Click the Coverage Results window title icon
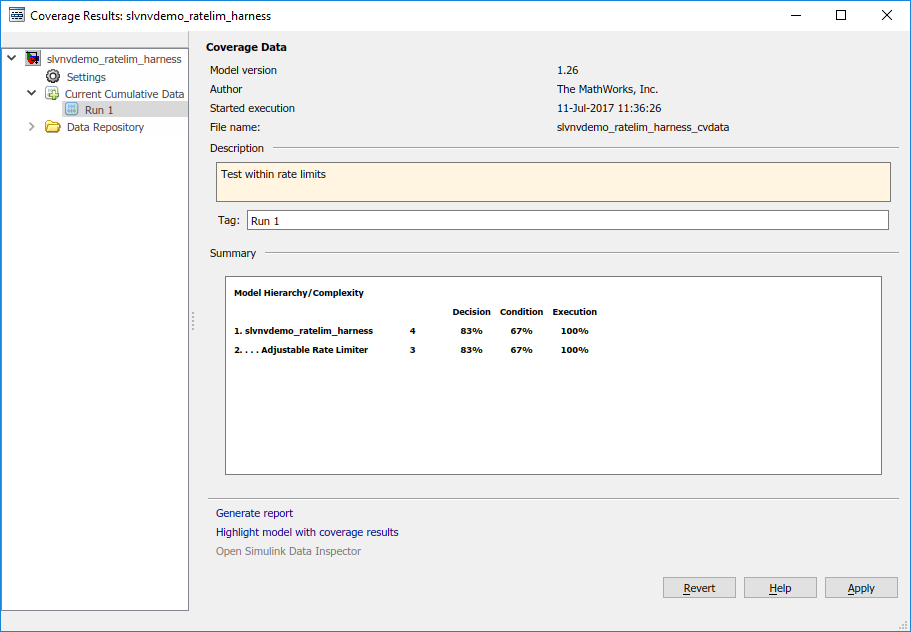Image resolution: width=911 pixels, height=632 pixels. click(x=17, y=15)
